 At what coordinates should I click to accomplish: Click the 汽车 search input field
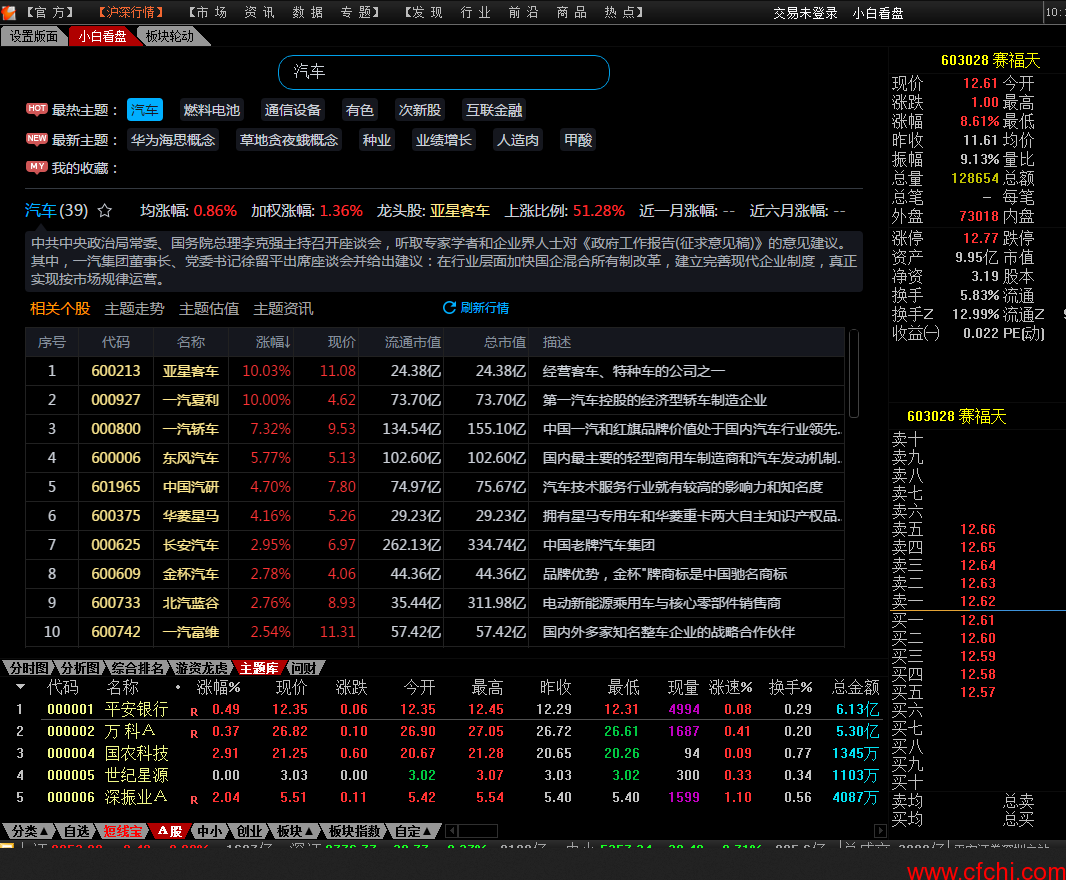tap(443, 72)
